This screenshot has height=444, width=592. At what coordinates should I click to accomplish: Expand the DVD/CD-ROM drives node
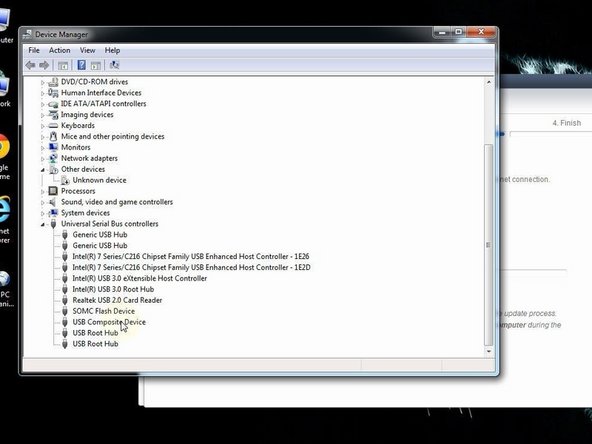tap(42, 82)
